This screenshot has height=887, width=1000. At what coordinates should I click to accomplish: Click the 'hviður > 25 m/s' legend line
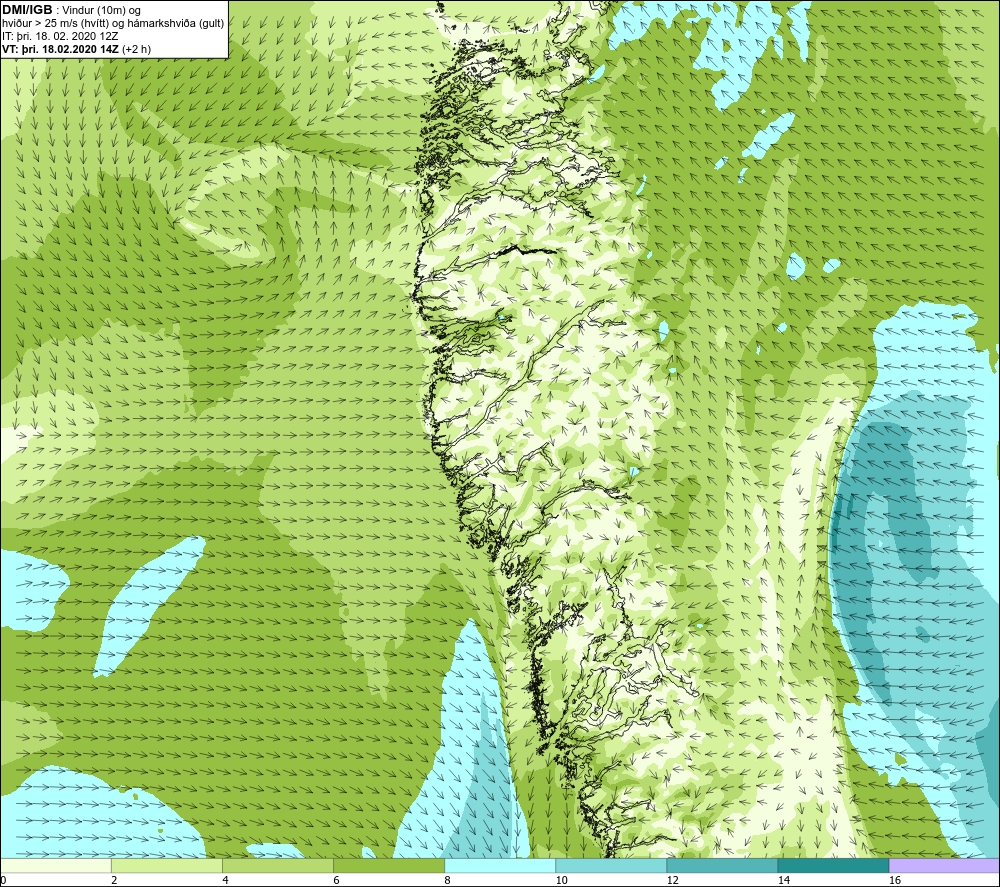pyautogui.click(x=113, y=24)
